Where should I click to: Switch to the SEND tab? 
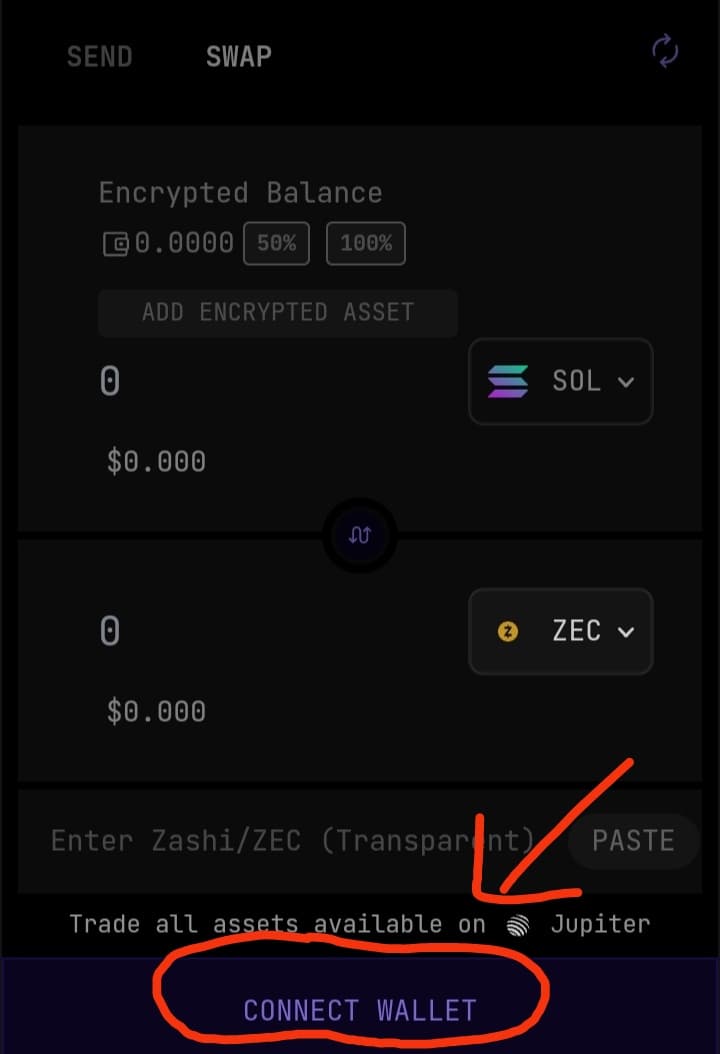point(99,57)
